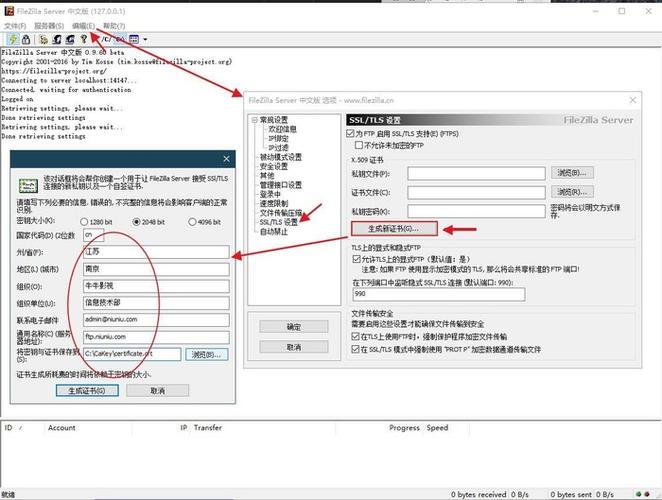
Task: Click the padlock Lock-server toolbar icon
Action: tap(26, 39)
